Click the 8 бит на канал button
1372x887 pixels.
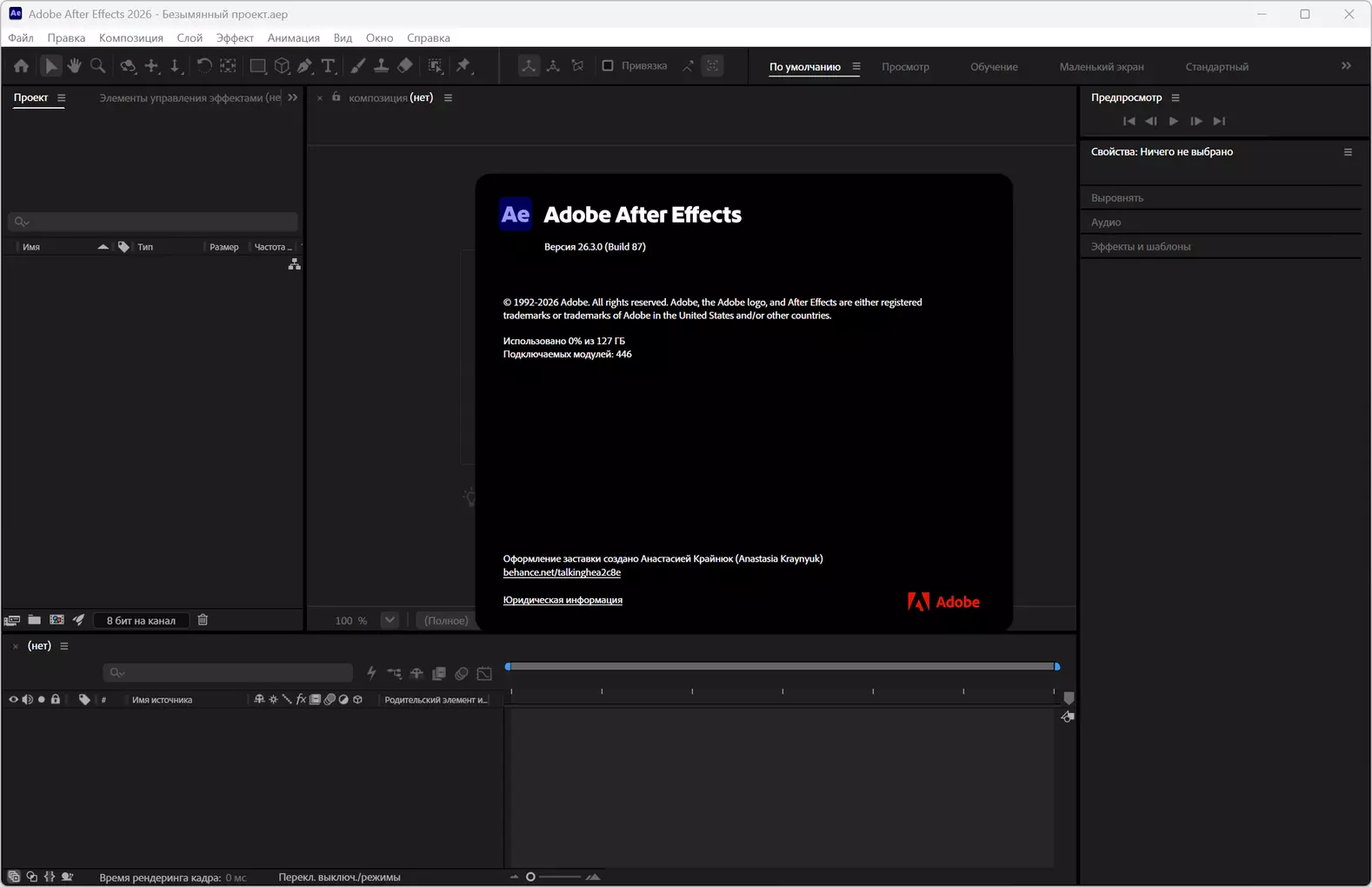click(x=141, y=620)
